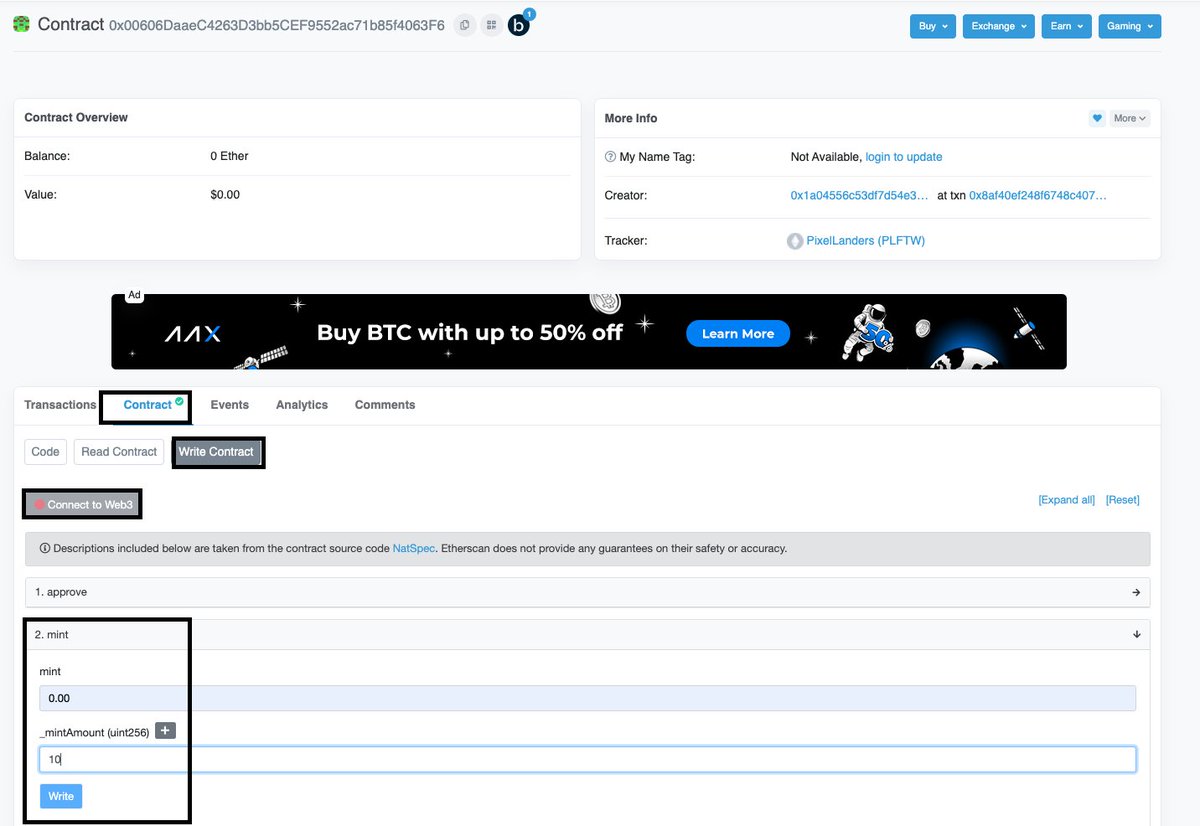Select the Contract tab

coord(148,405)
